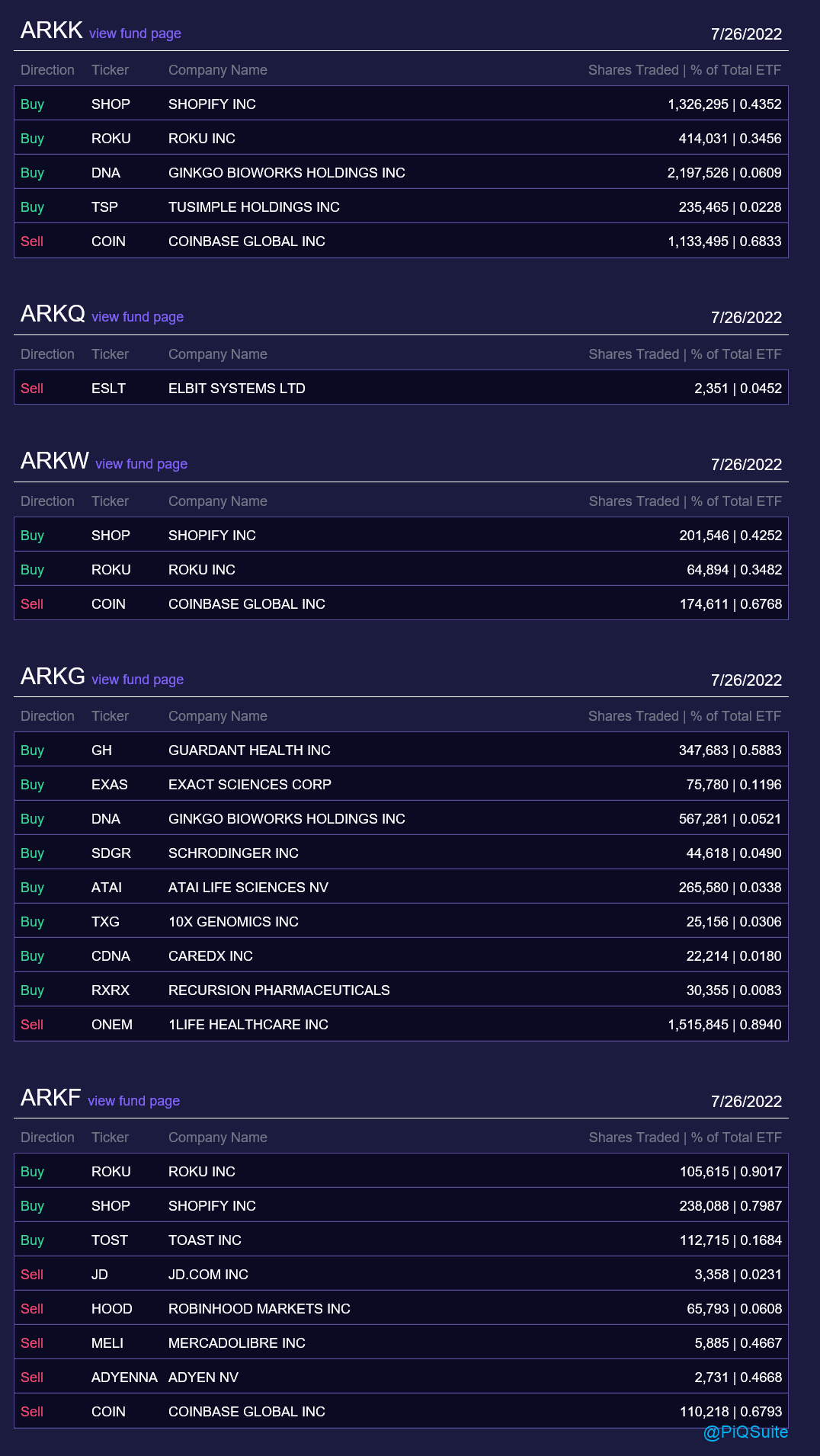This screenshot has height=1456, width=820.
Task: Click the ARKW fund heading
Action: point(54,461)
